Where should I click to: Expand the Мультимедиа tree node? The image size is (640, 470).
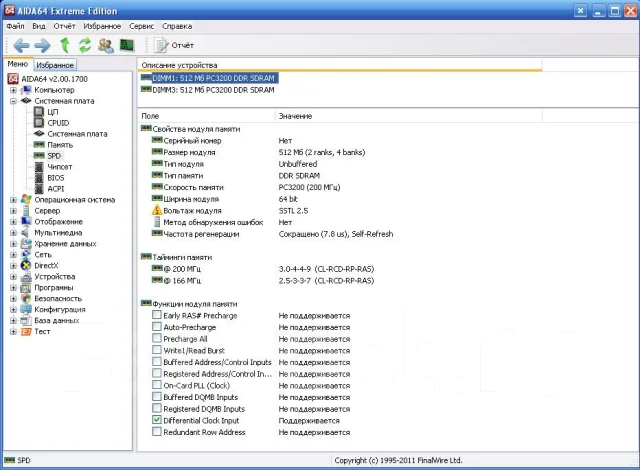point(13,233)
